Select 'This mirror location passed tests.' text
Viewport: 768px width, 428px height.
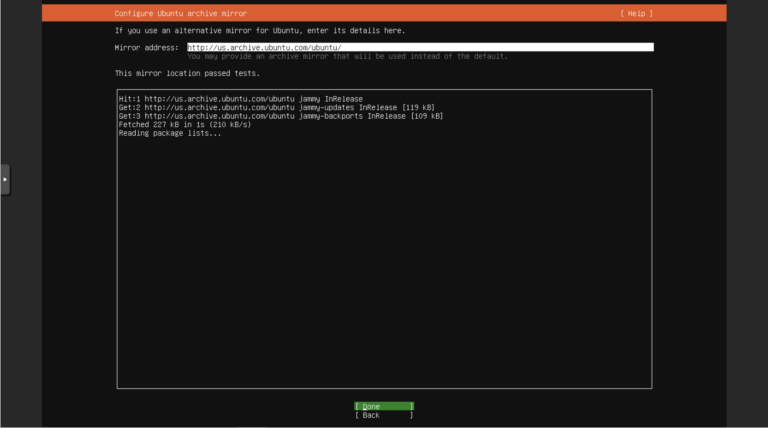pyautogui.click(x=187, y=73)
